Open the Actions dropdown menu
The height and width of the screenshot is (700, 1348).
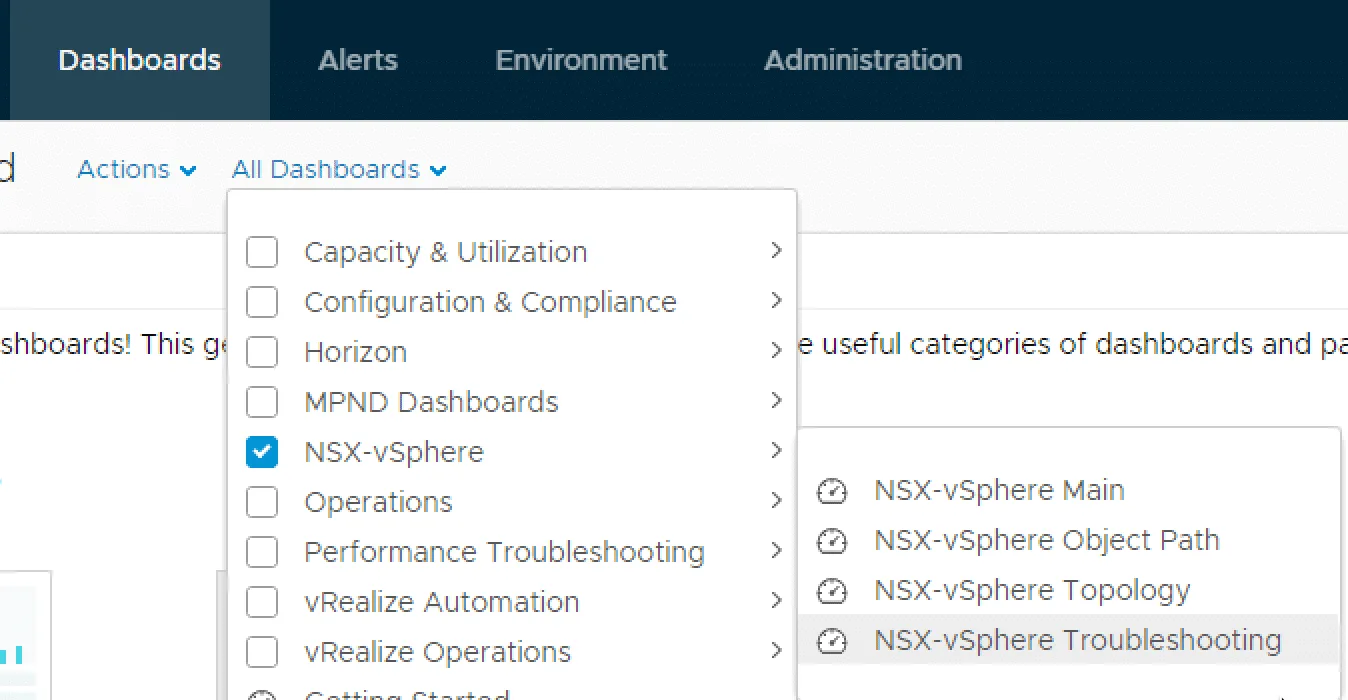click(x=136, y=170)
